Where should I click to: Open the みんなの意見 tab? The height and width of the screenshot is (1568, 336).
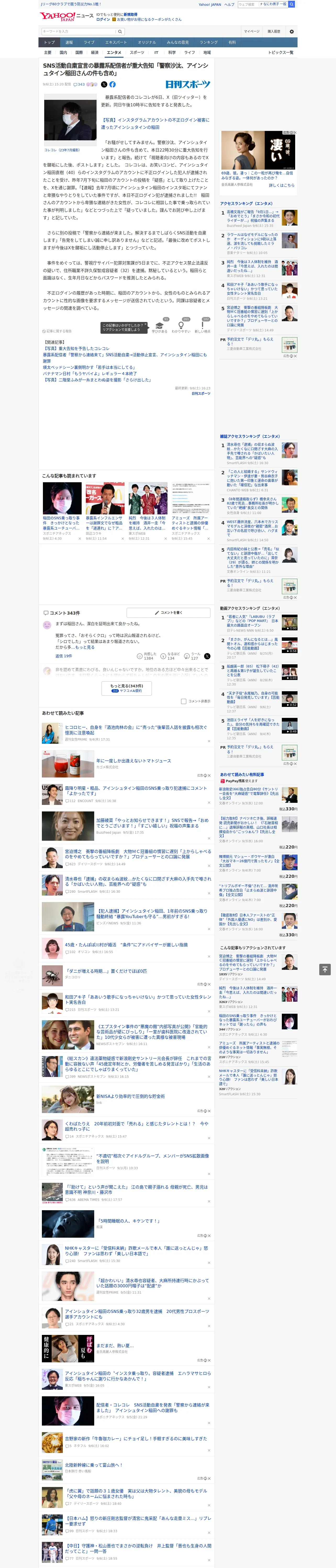click(178, 42)
